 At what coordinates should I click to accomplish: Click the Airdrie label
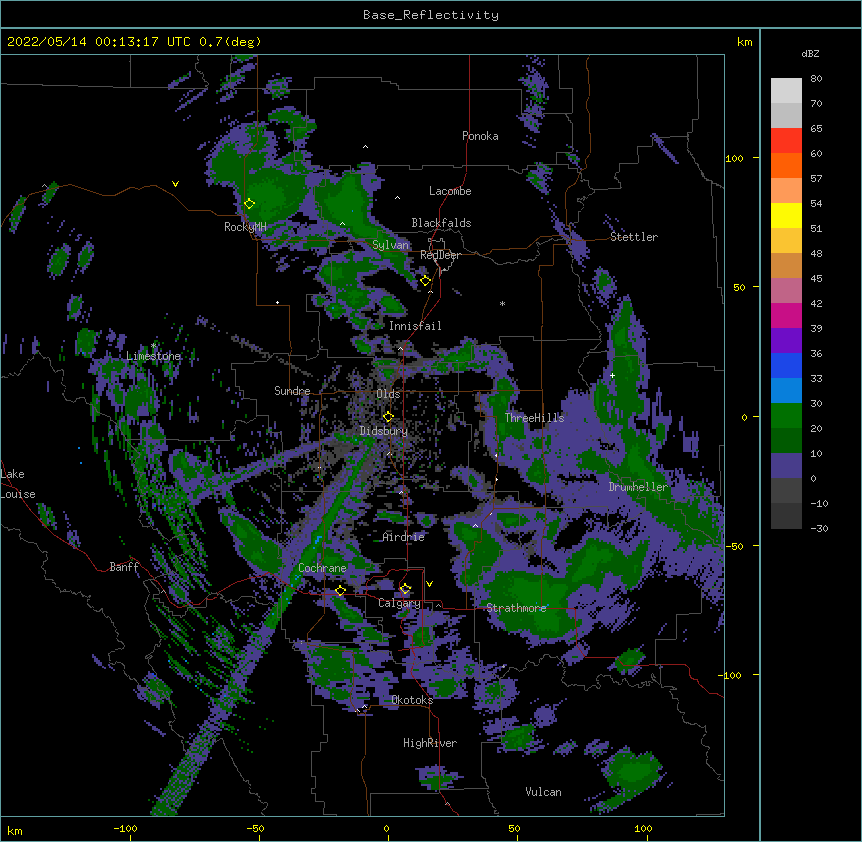(x=404, y=537)
